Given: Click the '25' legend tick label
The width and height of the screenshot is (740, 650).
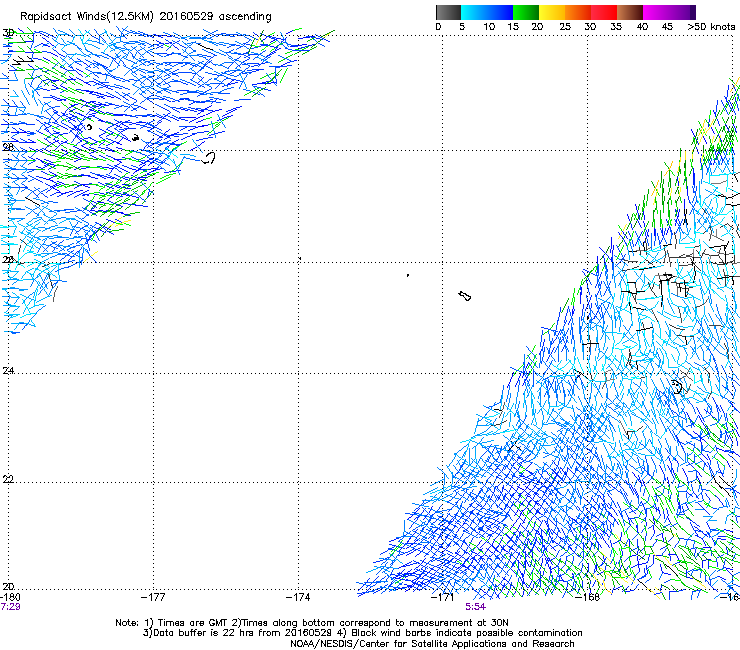Looking at the screenshot, I should tap(565, 27).
